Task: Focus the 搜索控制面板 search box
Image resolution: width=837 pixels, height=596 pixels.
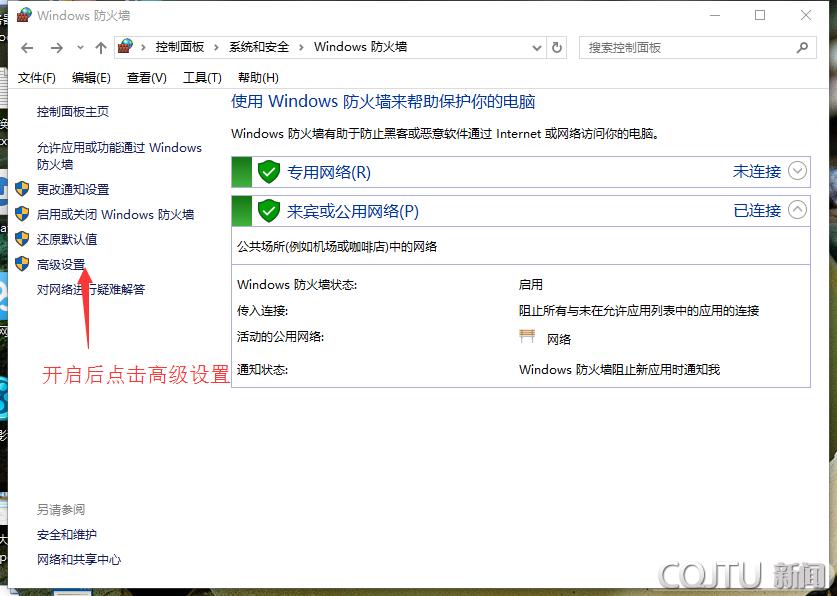Action: click(697, 48)
